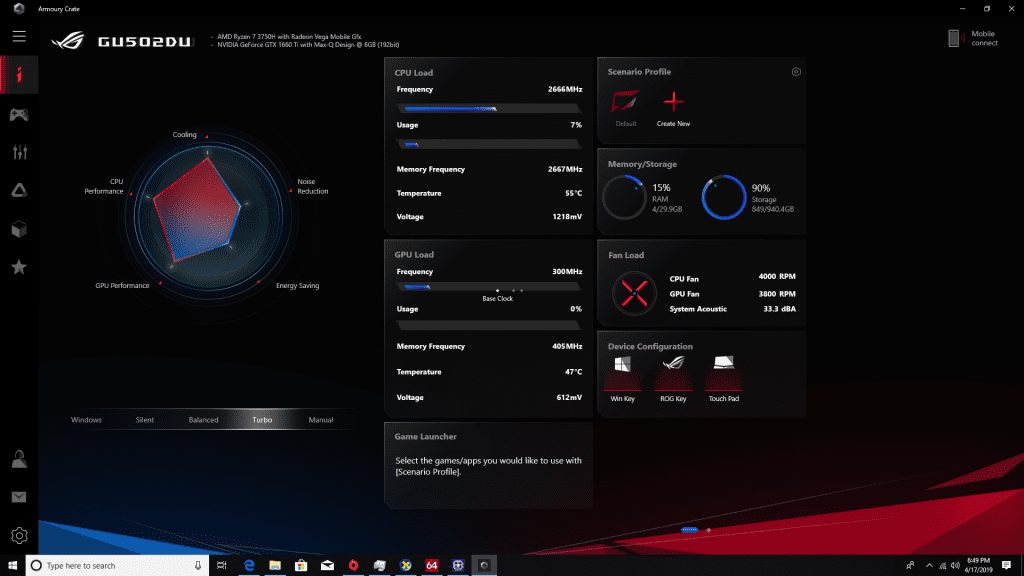Viewport: 1024px width, 576px height.
Task: Click the CPU Performance radar label
Action: (104, 186)
